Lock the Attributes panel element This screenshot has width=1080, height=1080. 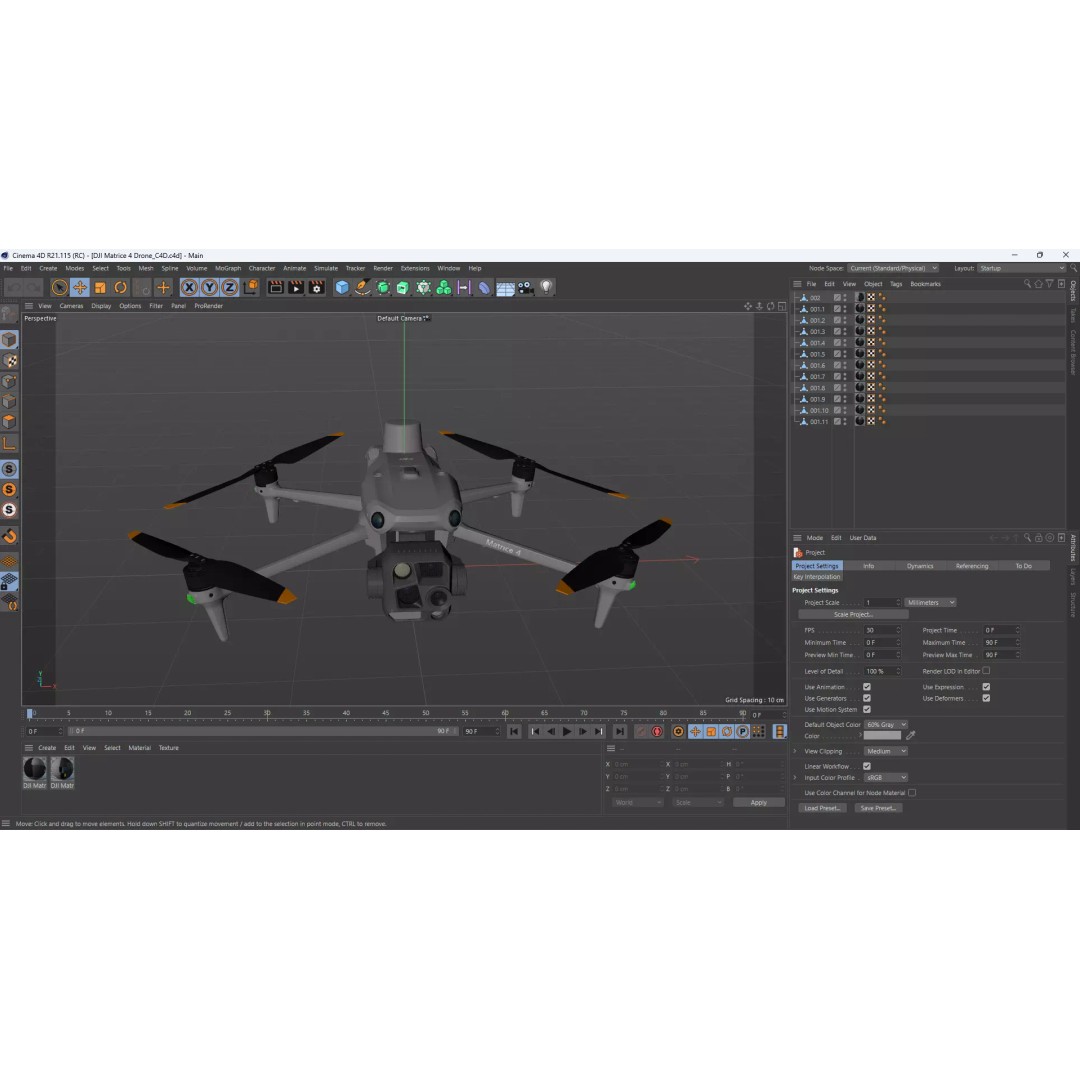tap(1039, 538)
